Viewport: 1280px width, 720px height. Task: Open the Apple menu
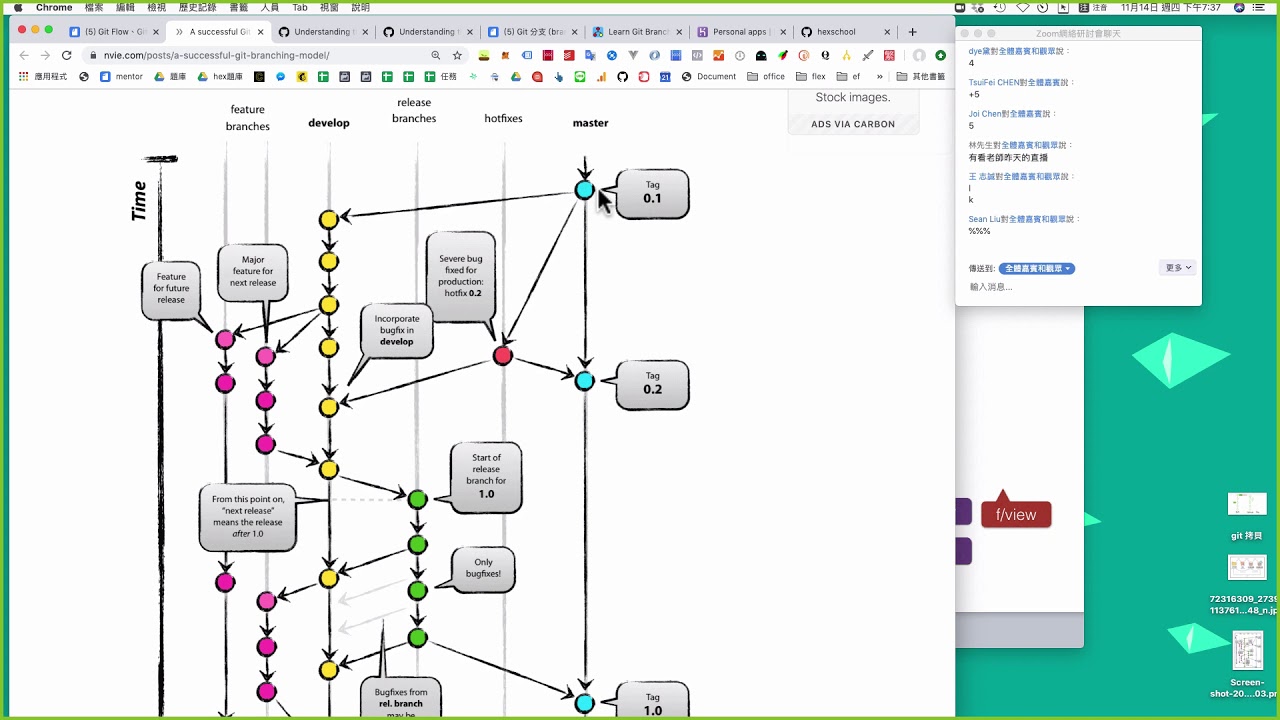click(18, 7)
